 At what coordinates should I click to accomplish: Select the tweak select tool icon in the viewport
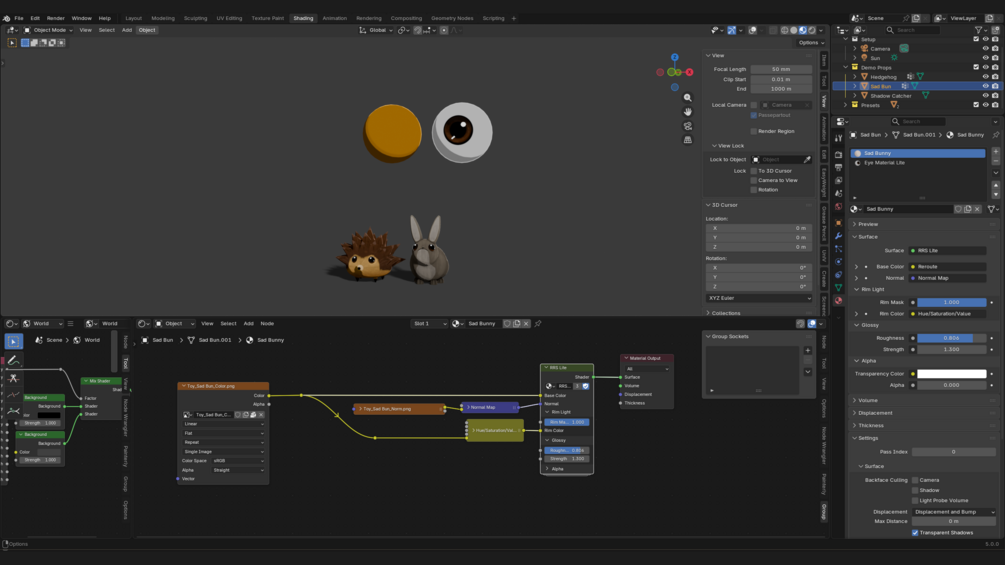pyautogui.click(x=12, y=43)
